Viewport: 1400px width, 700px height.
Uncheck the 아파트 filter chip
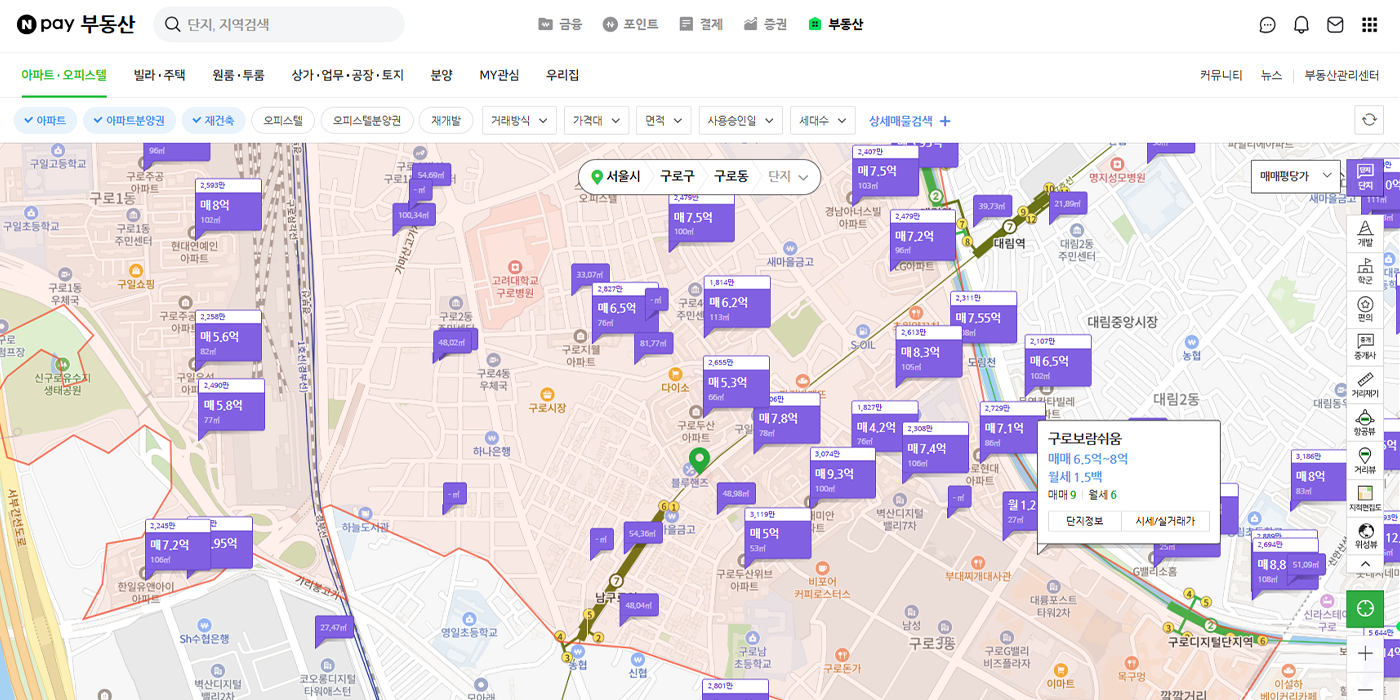tap(44, 120)
